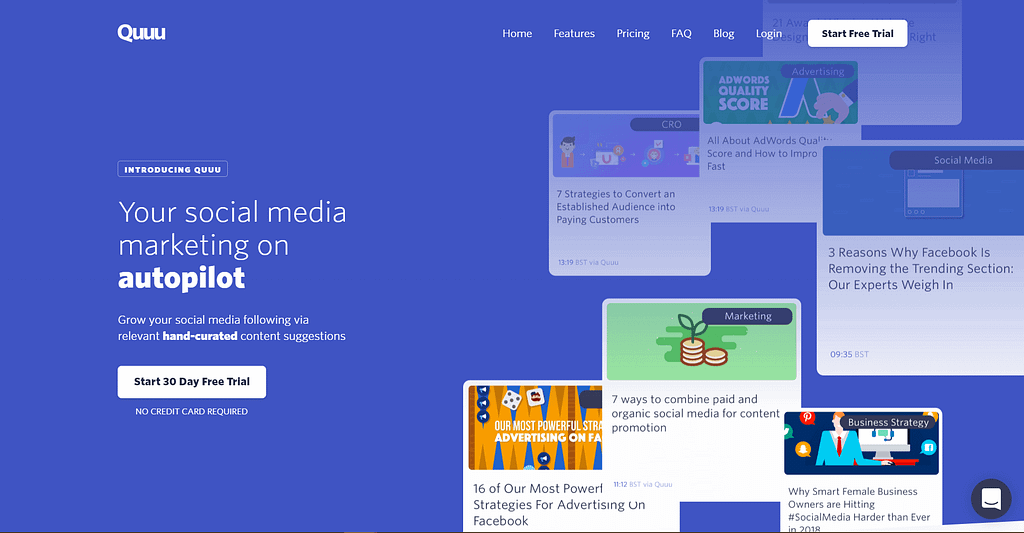
Task: Go to the Home page
Action: [517, 33]
